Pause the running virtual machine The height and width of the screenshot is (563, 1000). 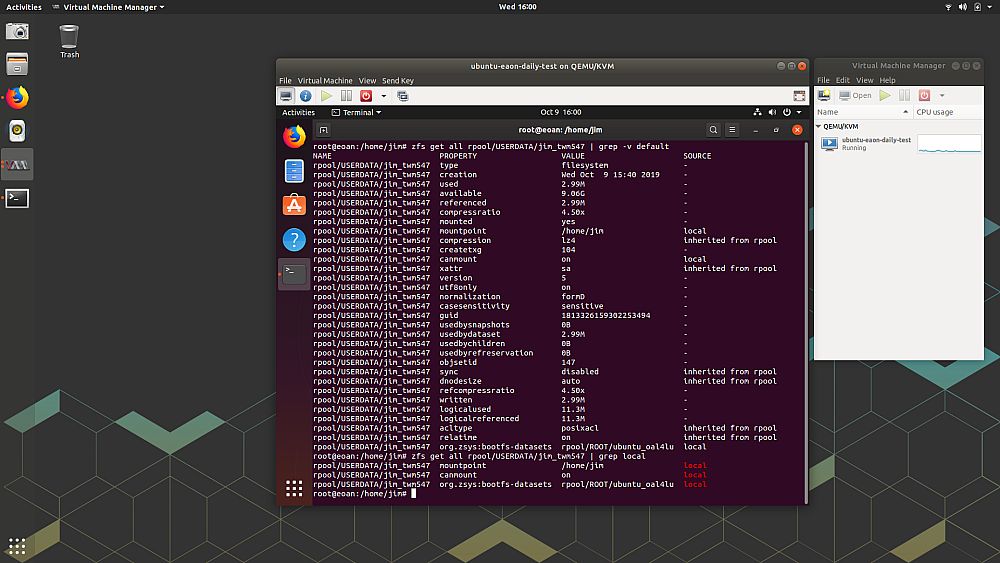click(346, 96)
